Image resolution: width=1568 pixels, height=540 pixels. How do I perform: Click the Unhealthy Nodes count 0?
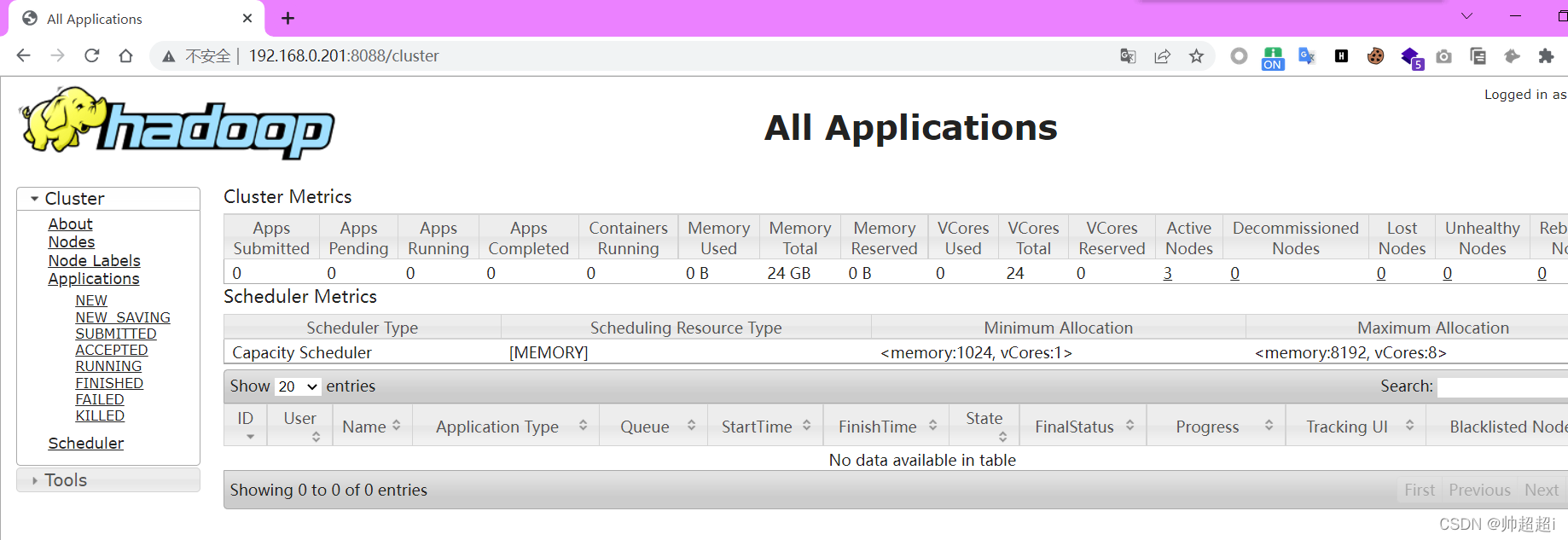point(1447,273)
